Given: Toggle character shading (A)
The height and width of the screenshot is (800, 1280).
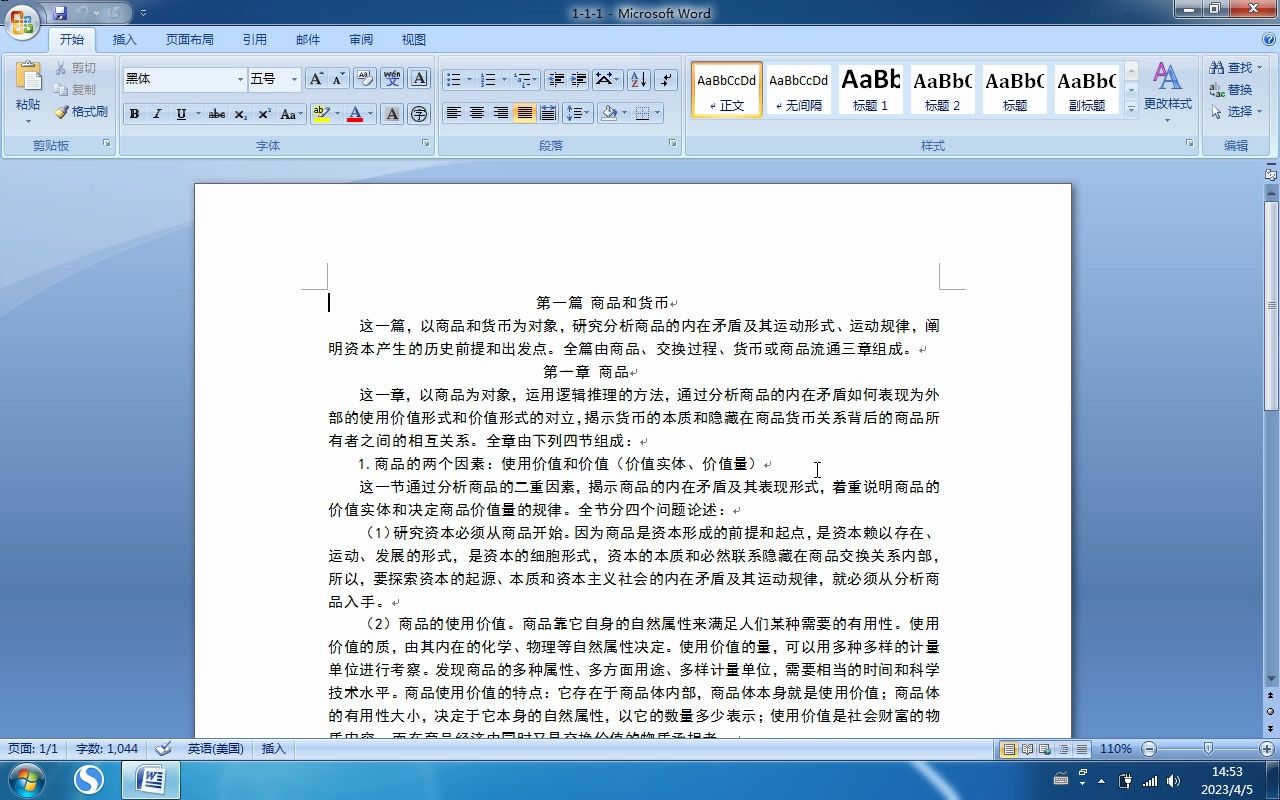Looking at the screenshot, I should click(392, 114).
